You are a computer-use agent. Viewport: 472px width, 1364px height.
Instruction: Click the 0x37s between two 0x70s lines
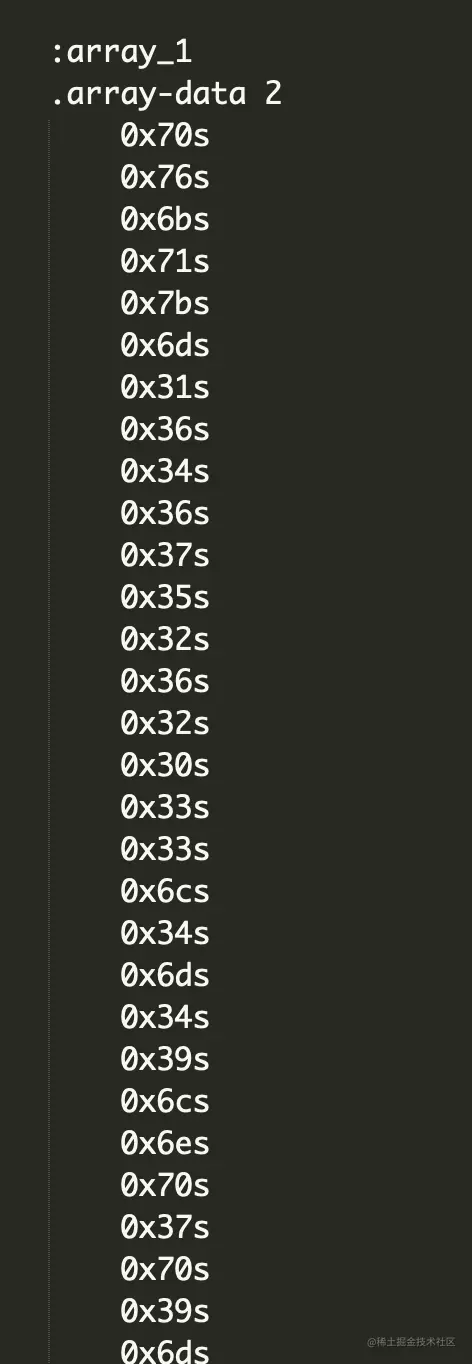165,1228
